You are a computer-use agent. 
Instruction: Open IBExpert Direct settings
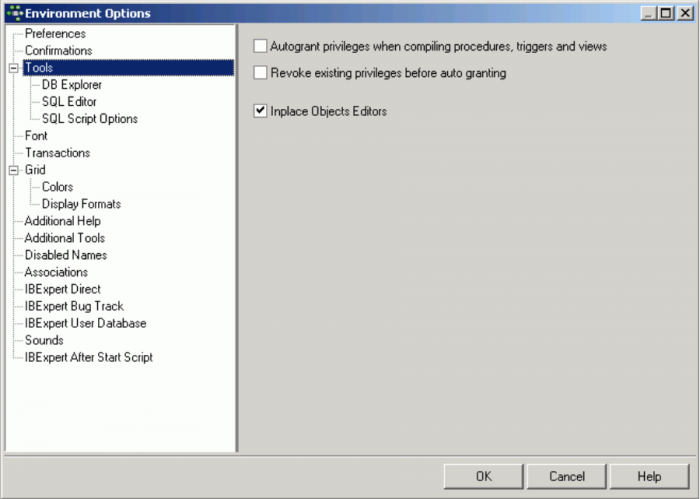(62, 289)
